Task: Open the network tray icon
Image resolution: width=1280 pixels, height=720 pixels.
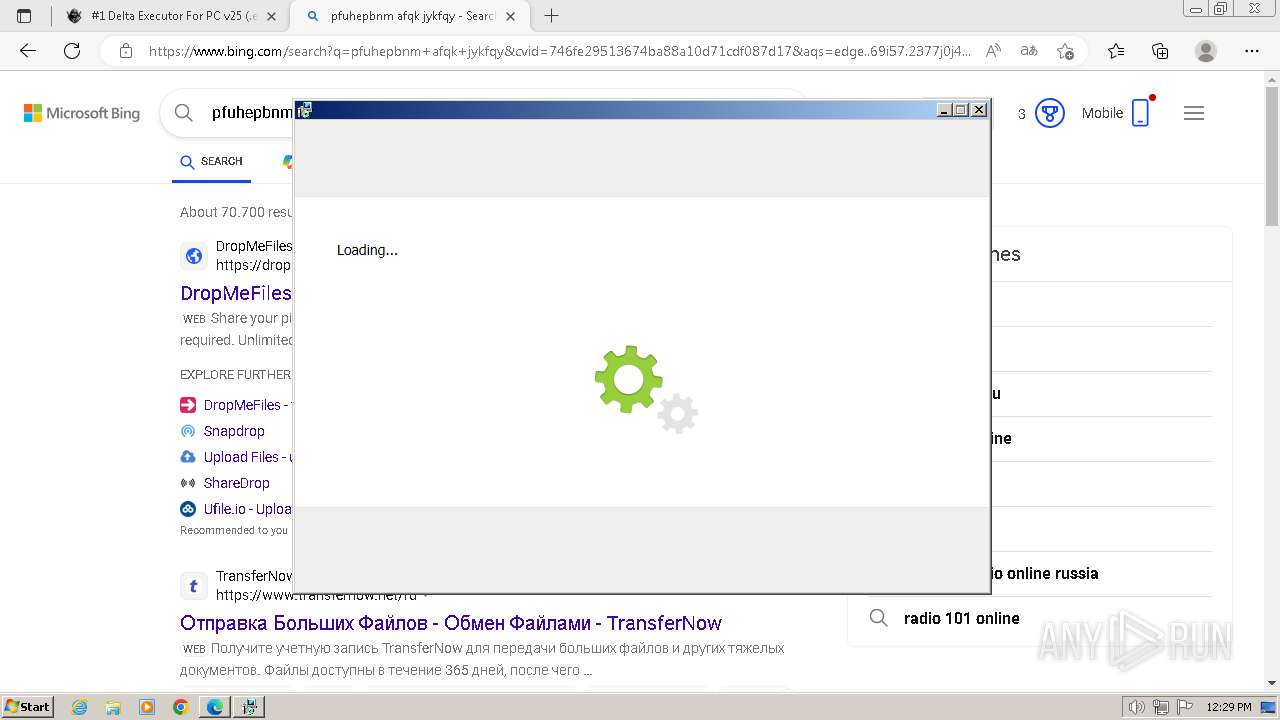Action: click(x=1160, y=707)
